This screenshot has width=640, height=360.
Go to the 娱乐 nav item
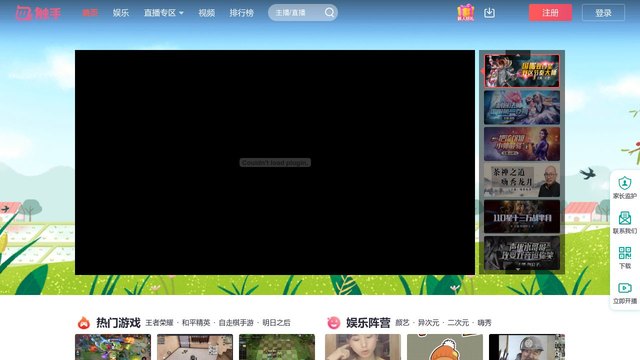(121, 13)
